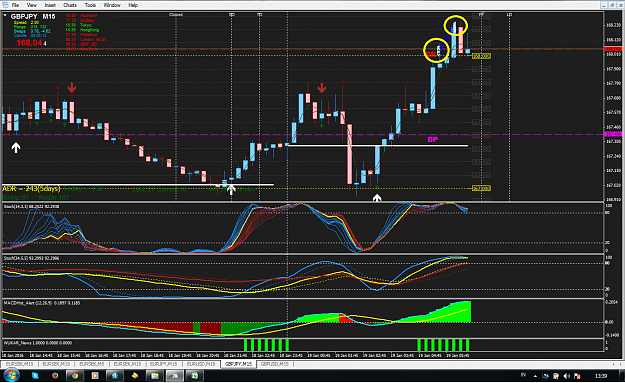Click the red current price tag on scale

coord(613,49)
